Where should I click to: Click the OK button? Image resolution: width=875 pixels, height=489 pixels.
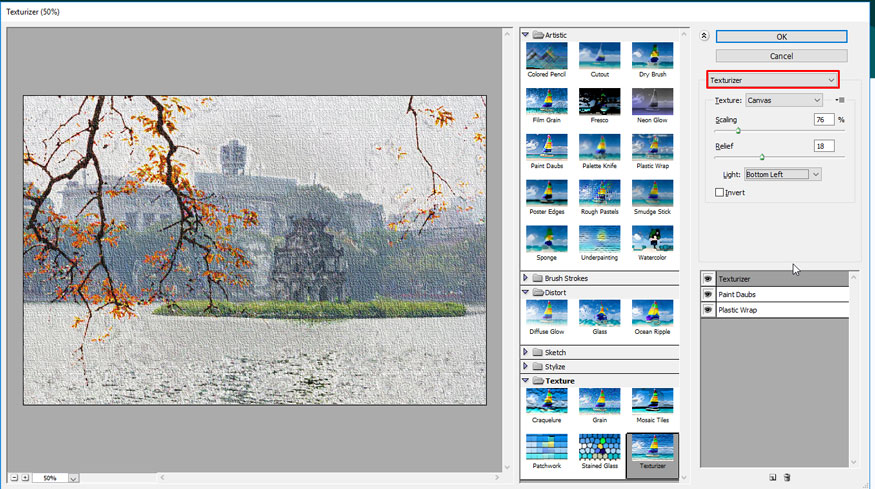(781, 36)
